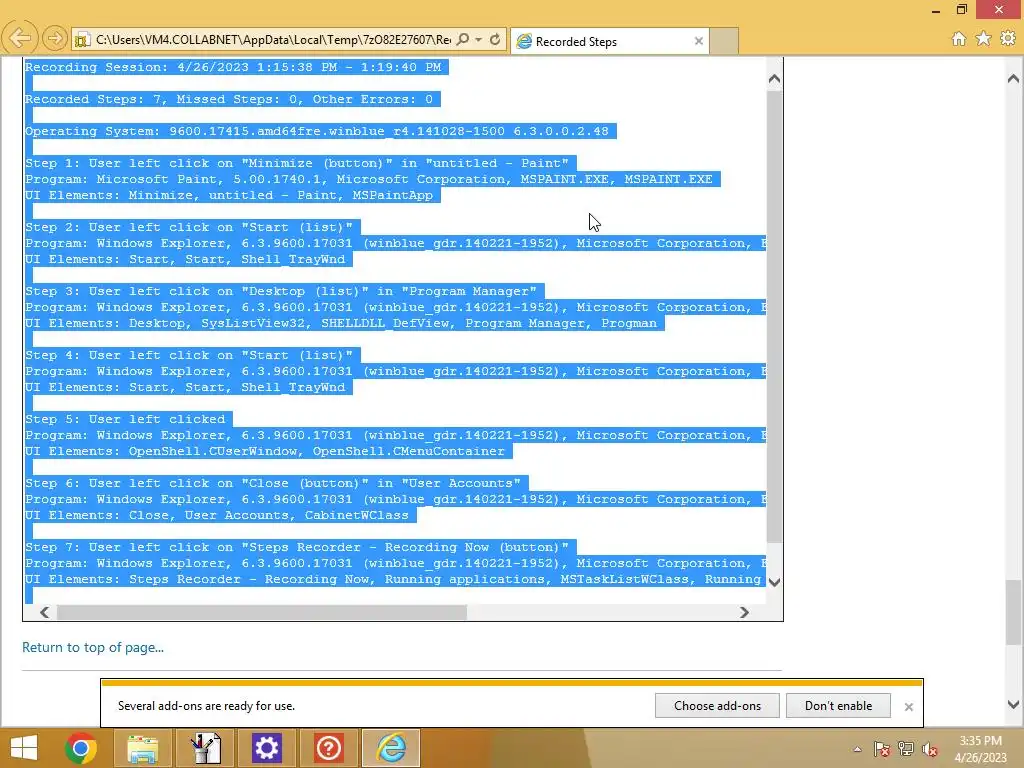Click the Step 5 User left clicked line
Viewport: 1024px width, 768px height.
(x=125, y=419)
